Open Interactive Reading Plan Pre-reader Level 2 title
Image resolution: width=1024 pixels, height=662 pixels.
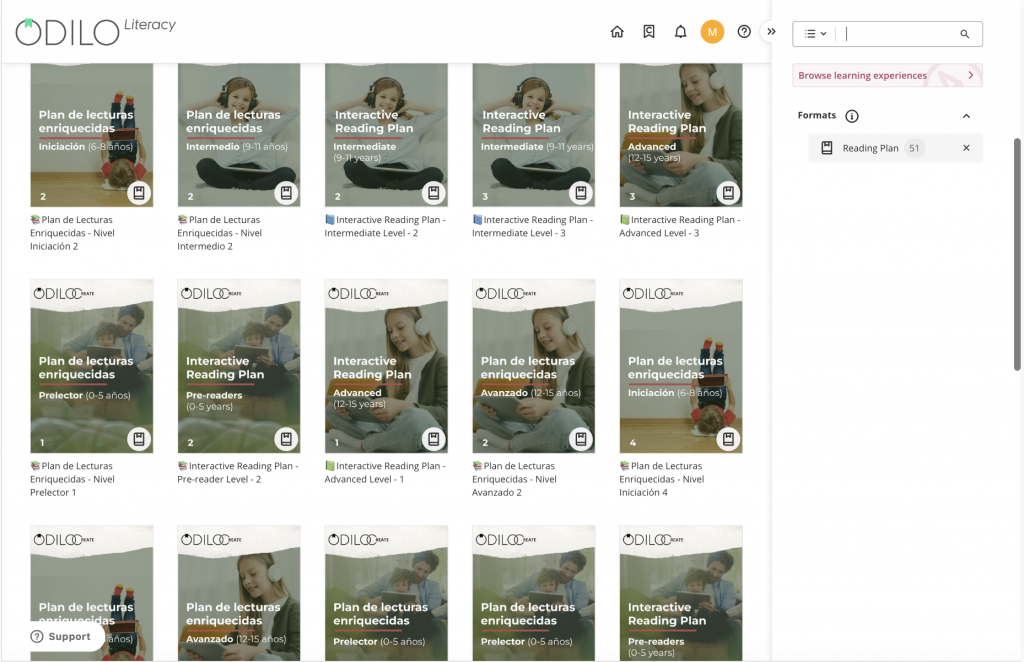238,473
